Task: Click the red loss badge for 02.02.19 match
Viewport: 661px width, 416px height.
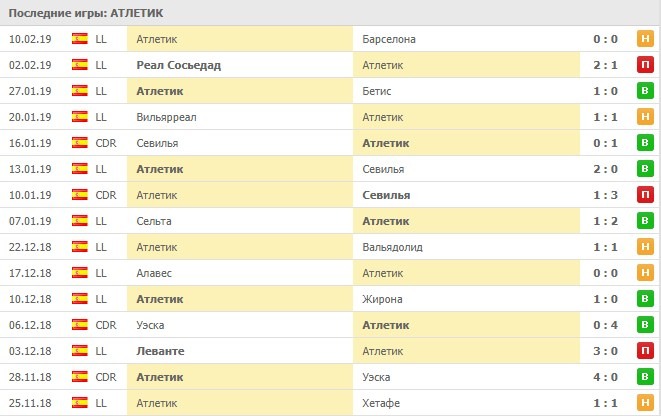Action: [x=645, y=65]
